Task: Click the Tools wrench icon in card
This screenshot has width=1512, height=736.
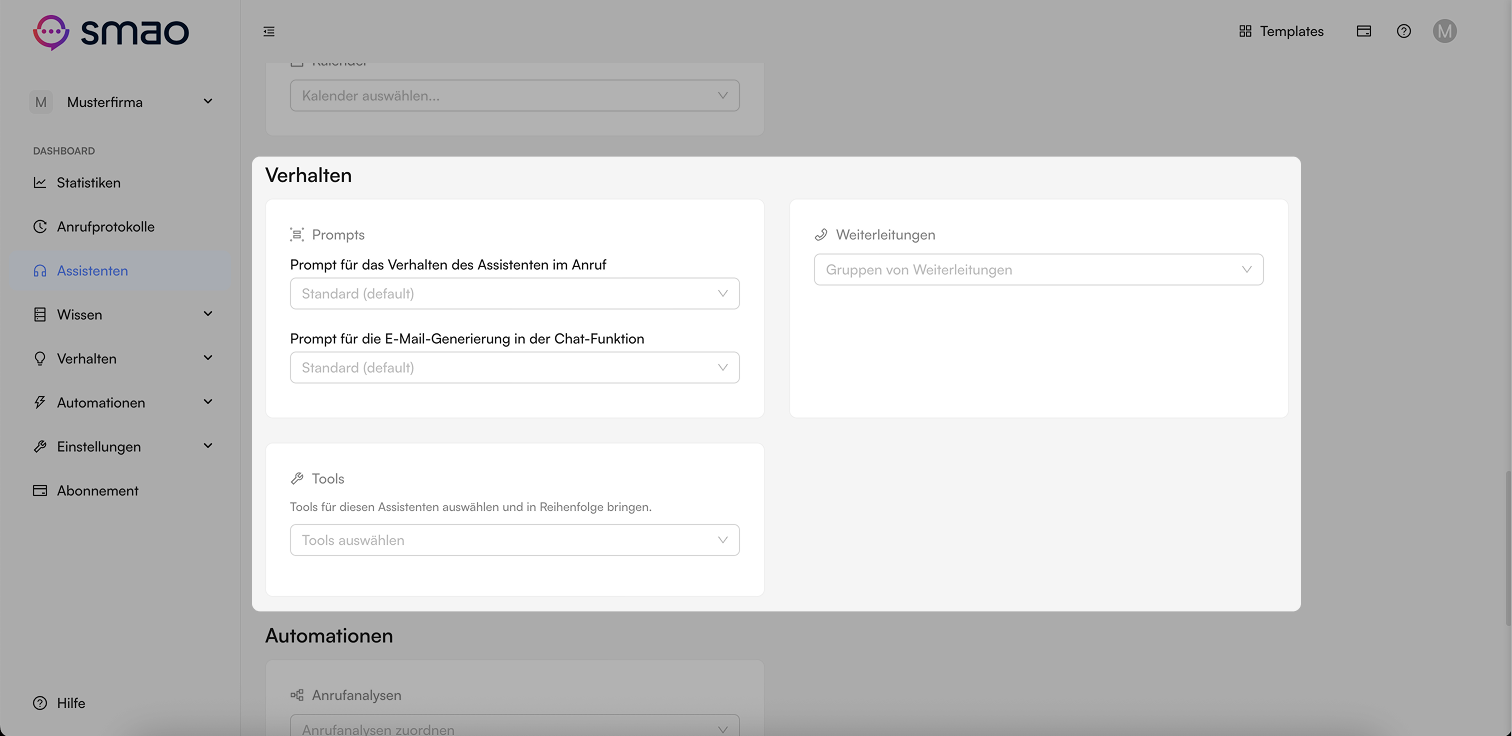Action: click(x=297, y=479)
